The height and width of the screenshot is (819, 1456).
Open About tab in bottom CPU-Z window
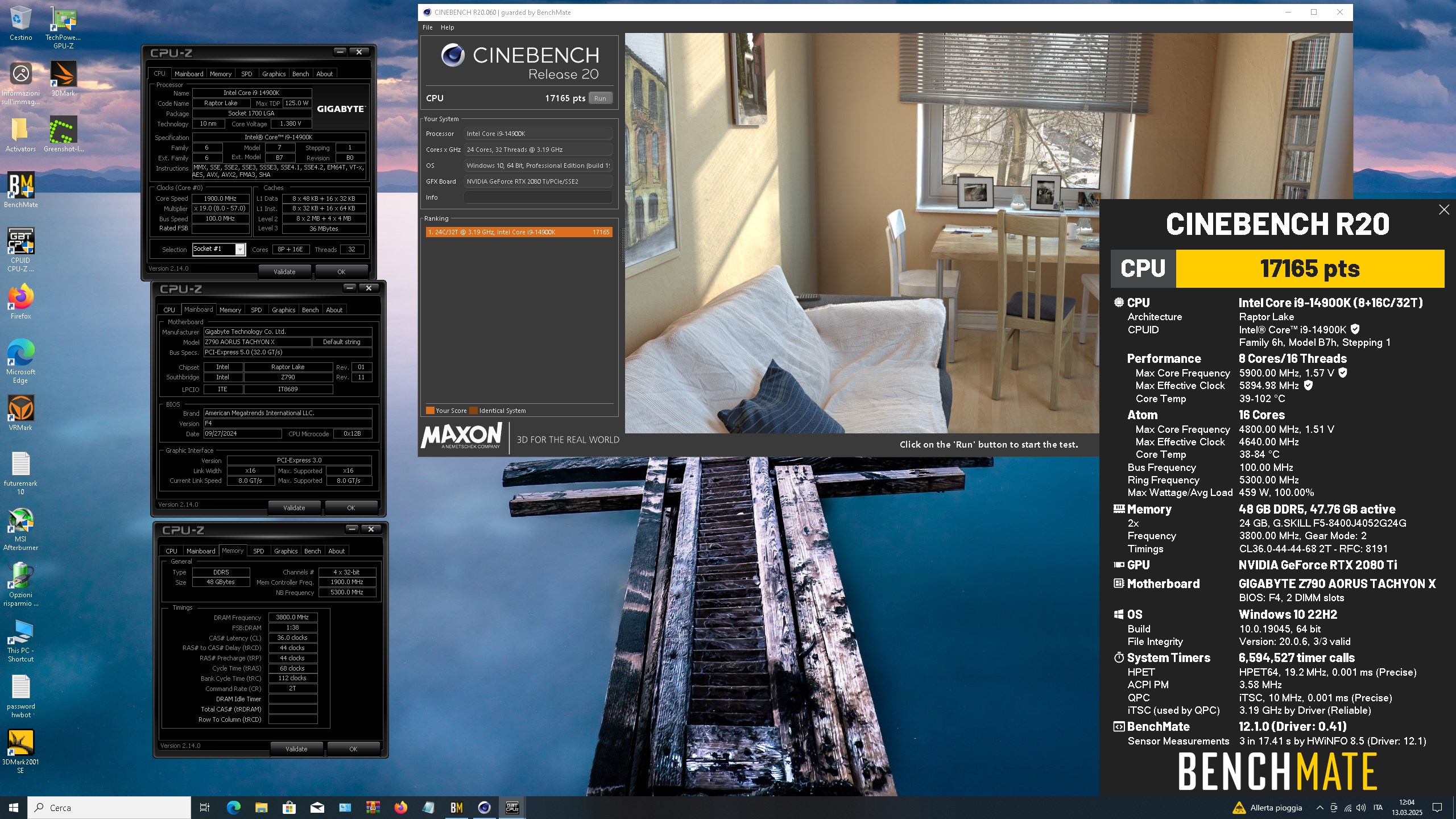[337, 551]
